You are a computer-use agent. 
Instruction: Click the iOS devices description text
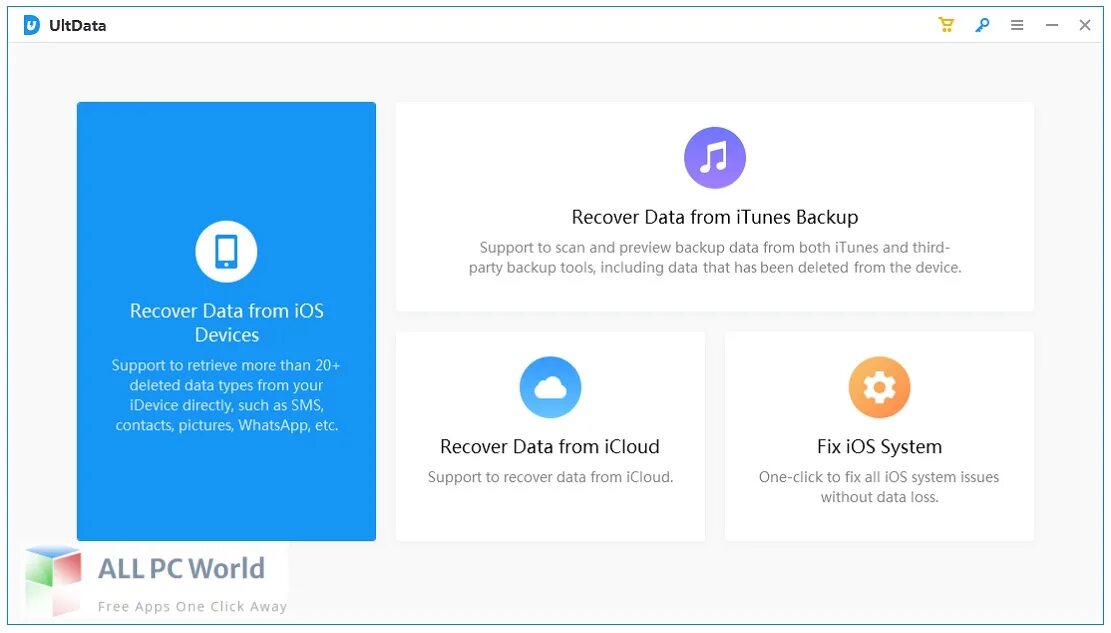click(227, 395)
